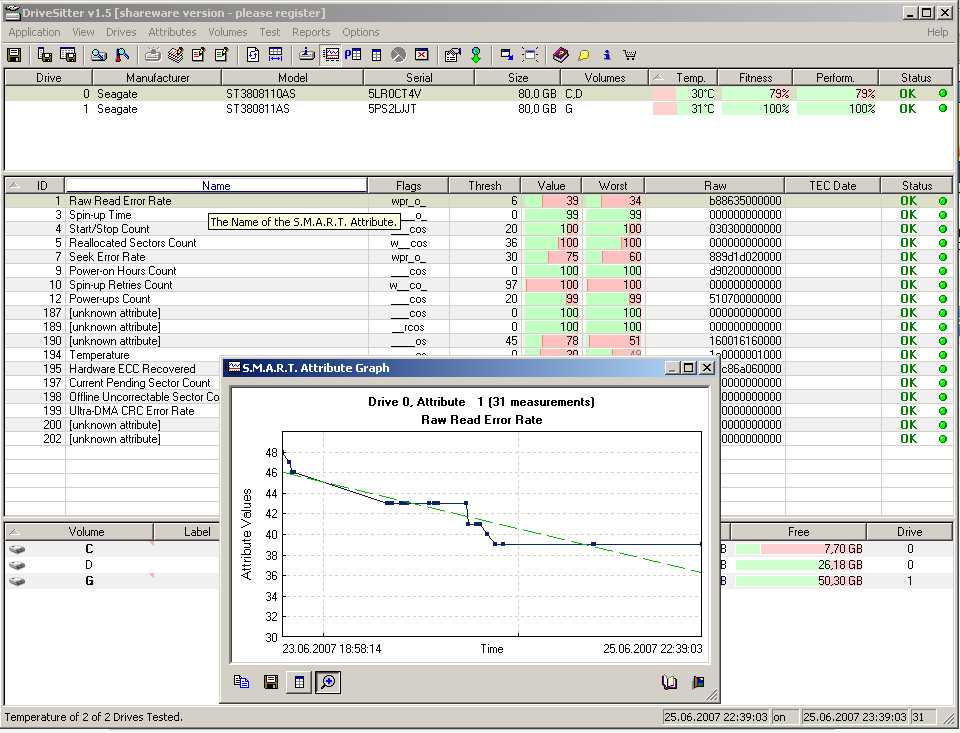
Task: Click the stretched window frame toolbar icon
Action: tap(530, 55)
